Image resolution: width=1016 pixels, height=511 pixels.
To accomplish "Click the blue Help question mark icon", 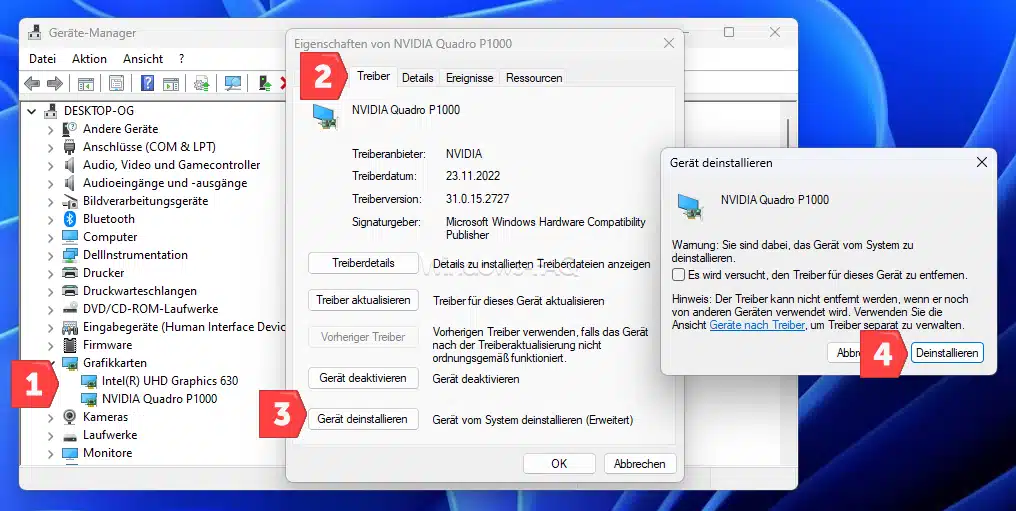I will pos(148,83).
